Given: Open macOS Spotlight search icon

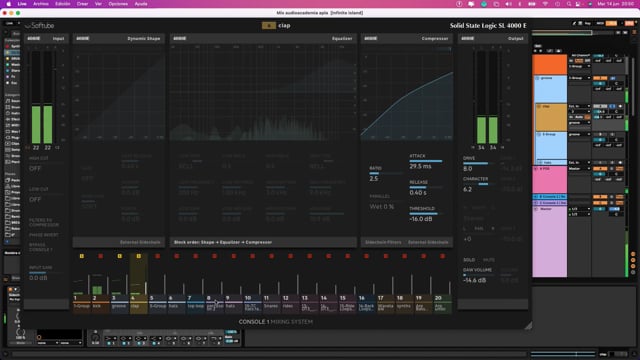Looking at the screenshot, I should coord(569,4).
